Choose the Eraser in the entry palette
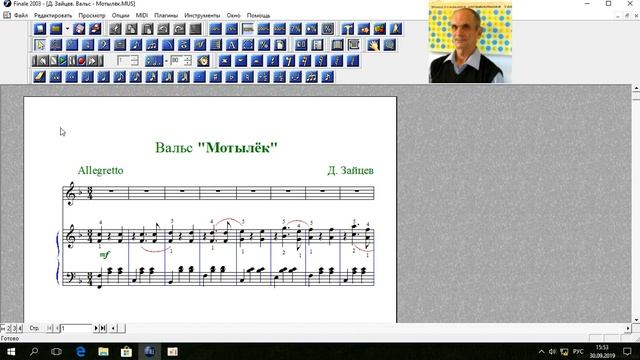 [x=40, y=76]
